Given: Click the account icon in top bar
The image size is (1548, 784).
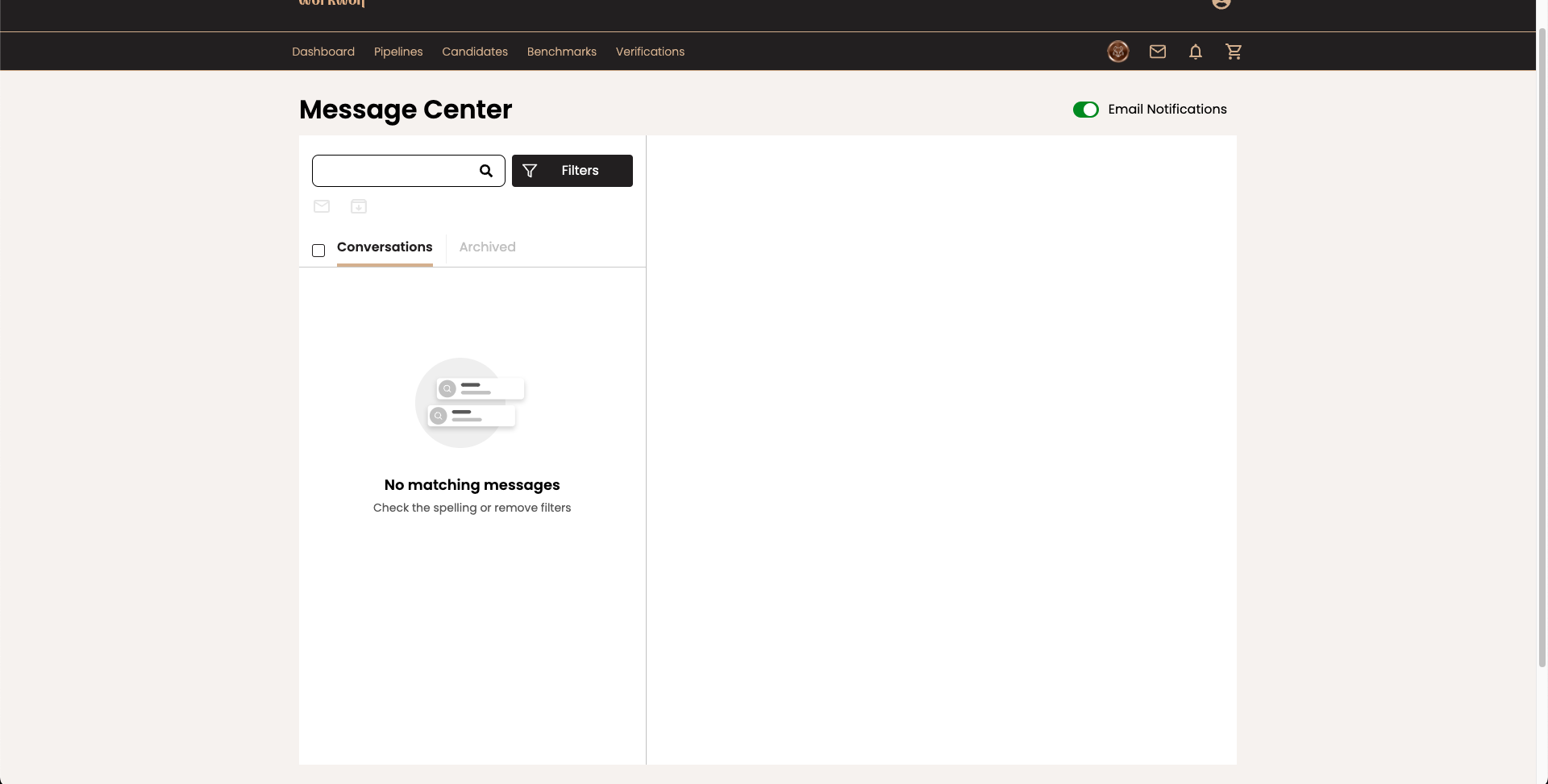Looking at the screenshot, I should point(1221,3).
